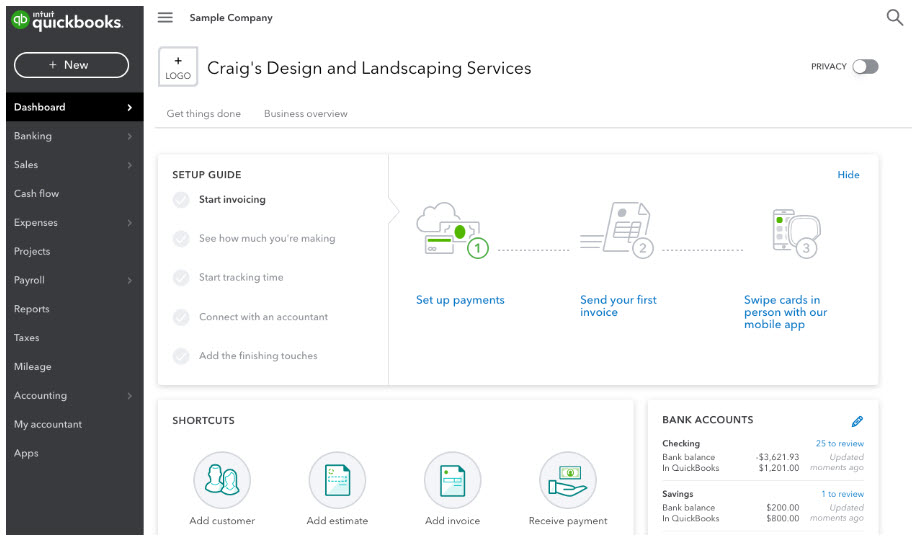
Task: Open Banking in the sidebar
Action: coord(74,136)
